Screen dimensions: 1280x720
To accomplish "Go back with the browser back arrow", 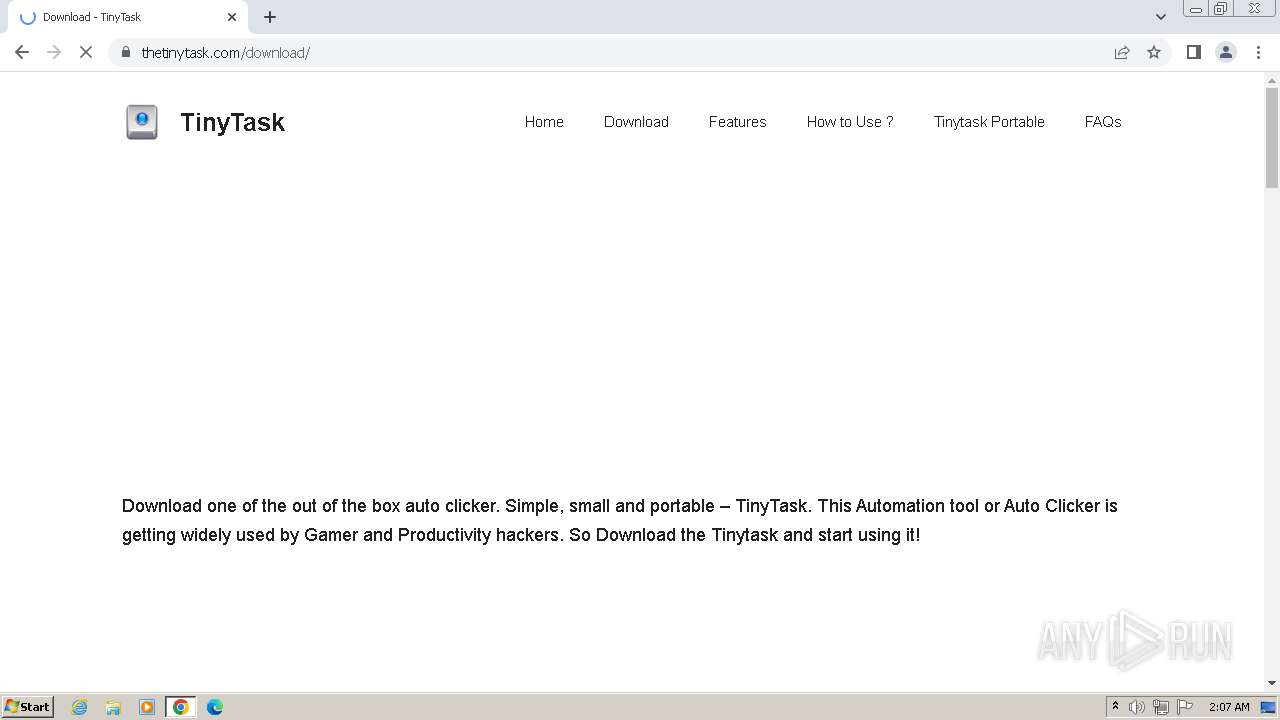I will [22, 52].
